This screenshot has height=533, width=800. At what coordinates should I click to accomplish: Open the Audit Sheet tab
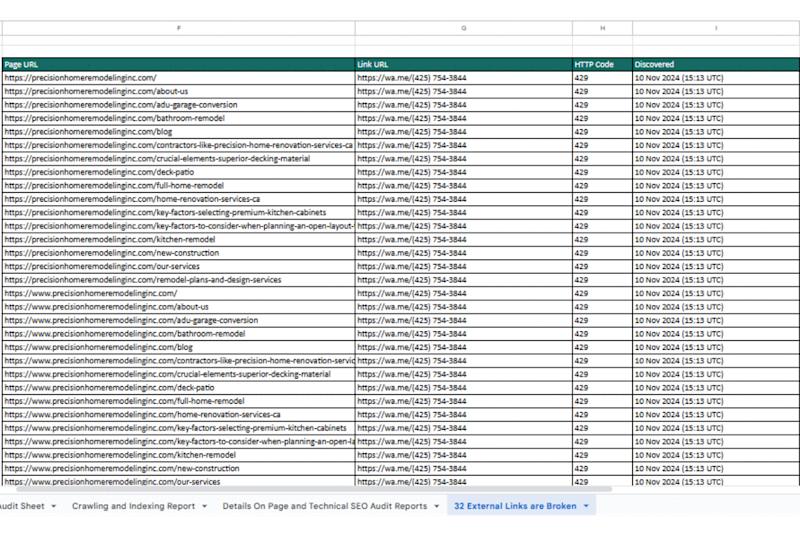21,506
